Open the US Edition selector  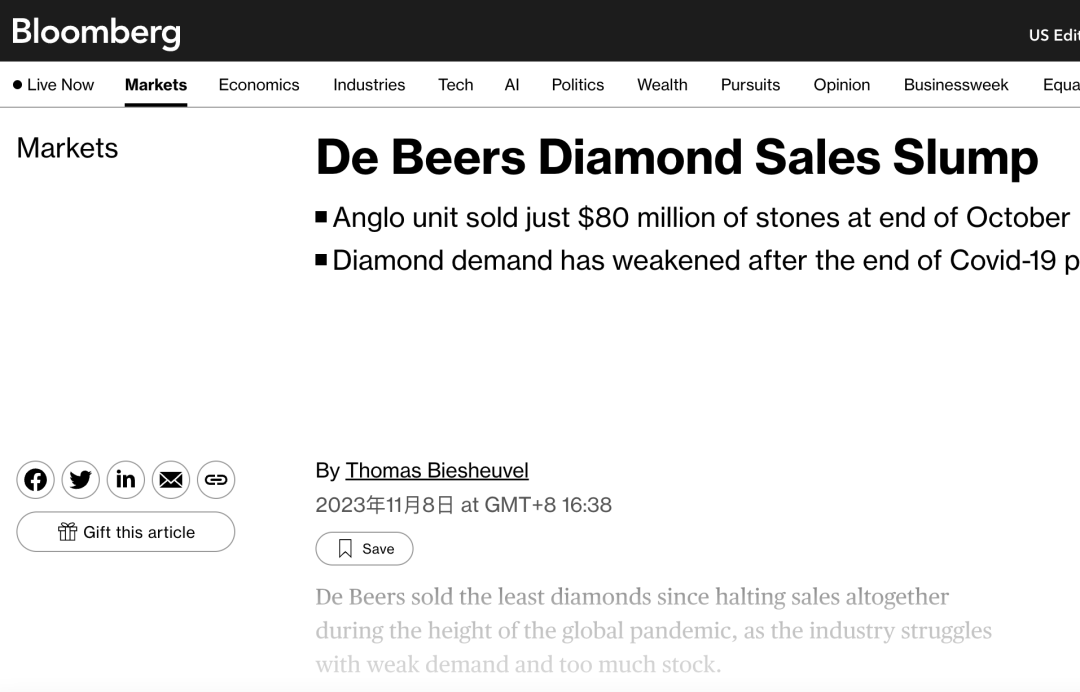[1054, 35]
